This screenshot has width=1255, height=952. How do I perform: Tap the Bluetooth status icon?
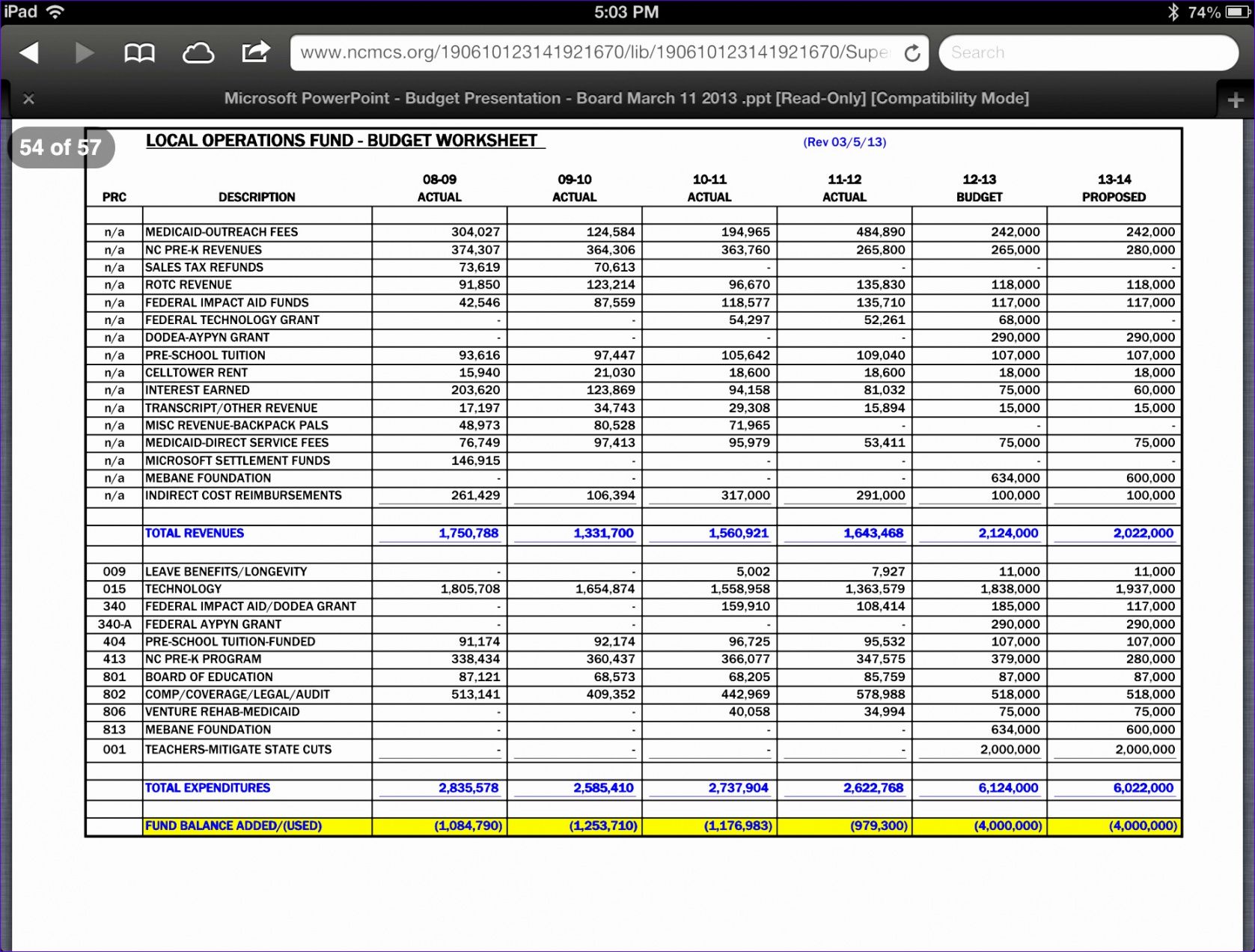pyautogui.click(x=1173, y=12)
